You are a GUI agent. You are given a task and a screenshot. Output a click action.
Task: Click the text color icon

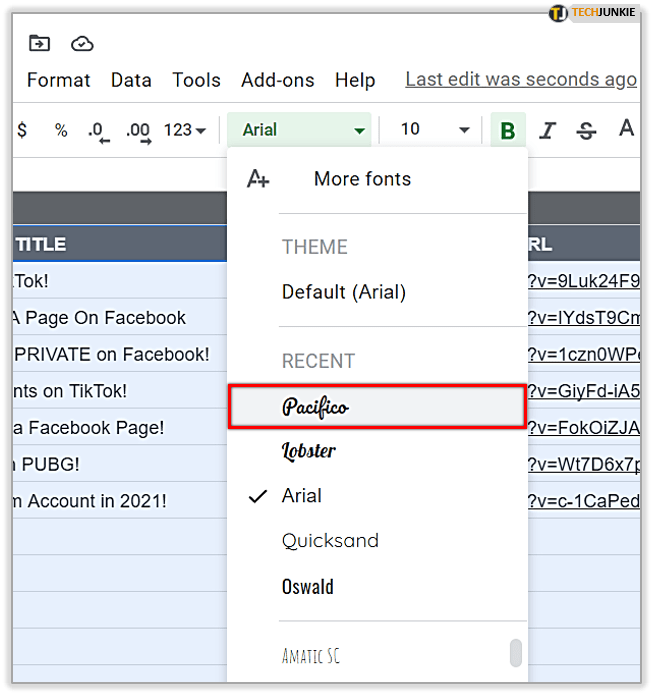click(x=626, y=129)
